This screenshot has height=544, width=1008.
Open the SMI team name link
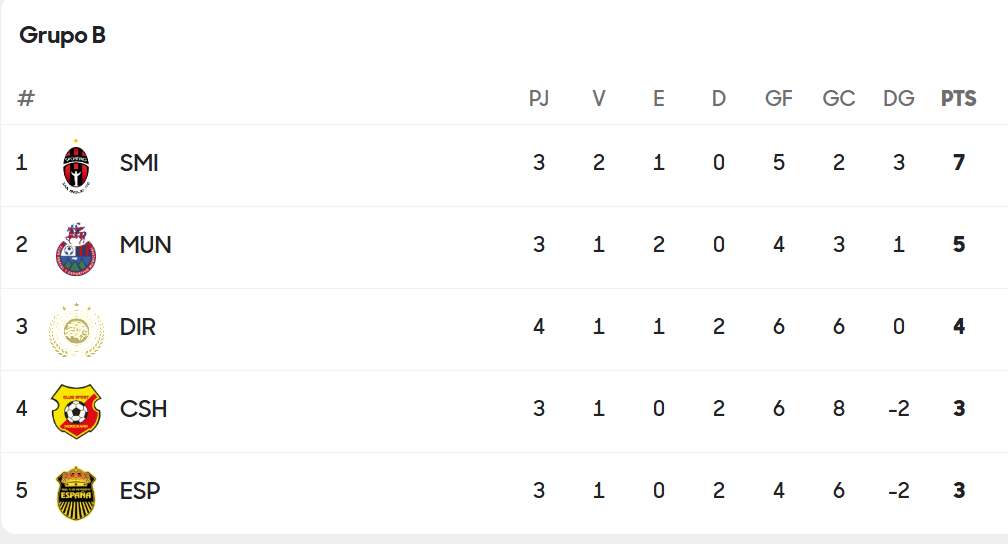139,163
